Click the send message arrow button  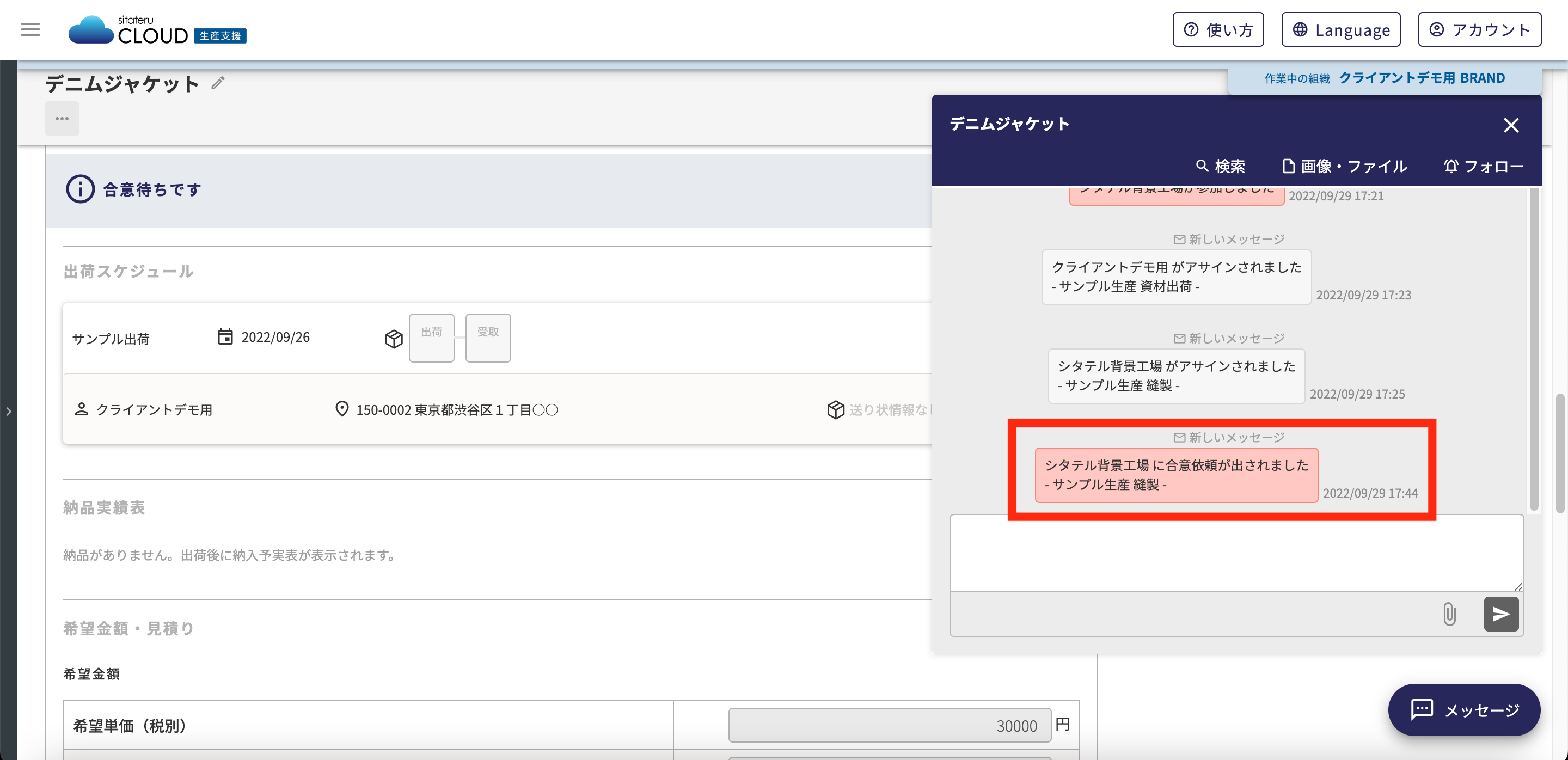pyautogui.click(x=1501, y=614)
